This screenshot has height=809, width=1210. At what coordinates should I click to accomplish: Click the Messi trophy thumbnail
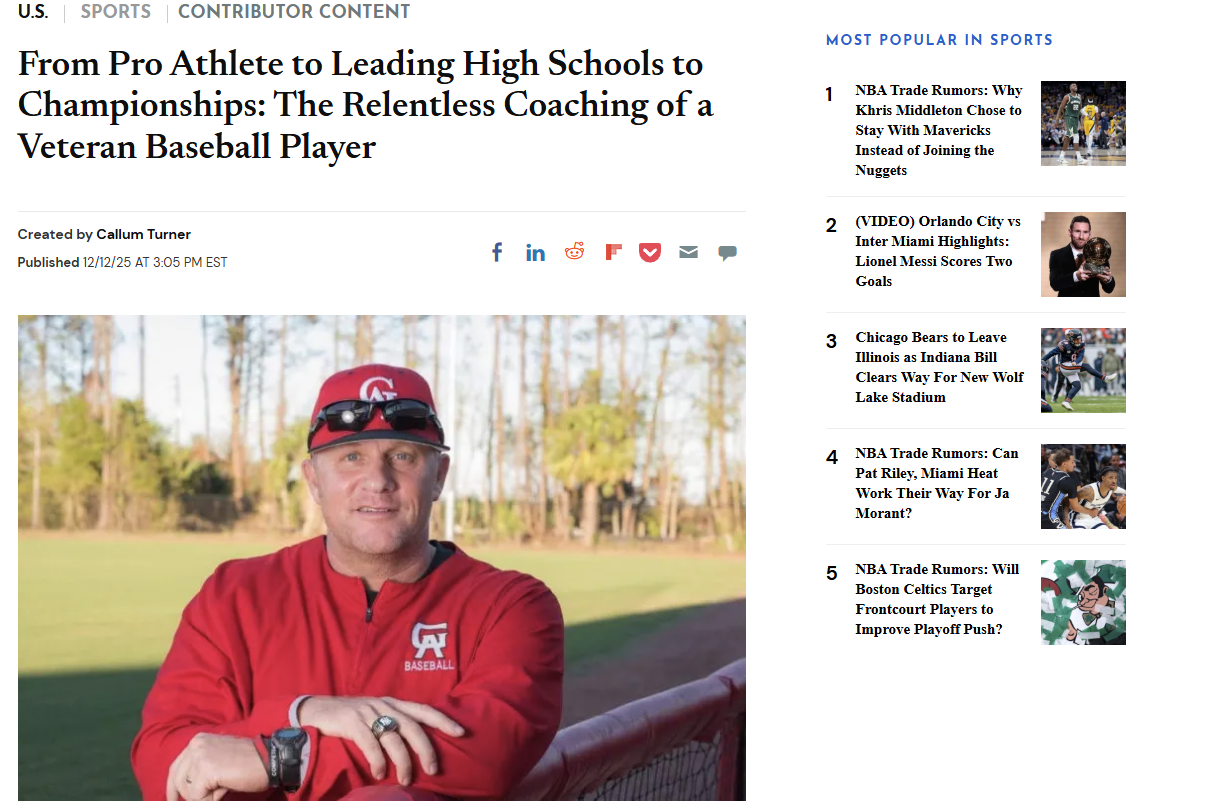1083,254
